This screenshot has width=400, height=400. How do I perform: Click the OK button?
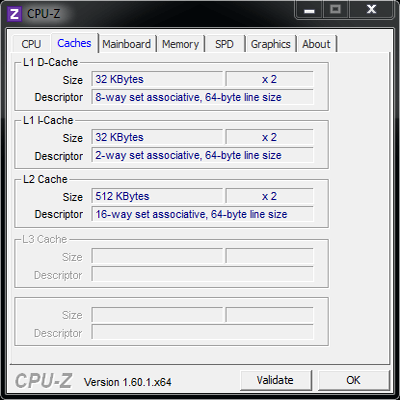click(353, 380)
